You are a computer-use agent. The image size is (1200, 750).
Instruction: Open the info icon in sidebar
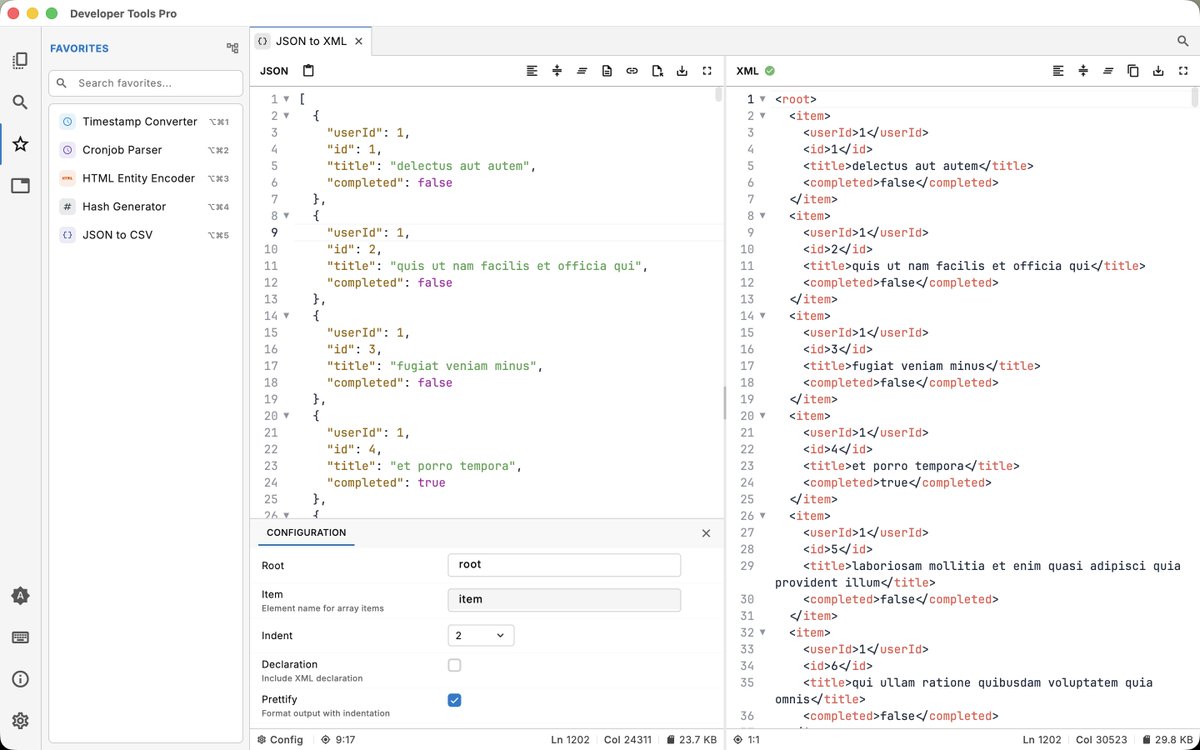coord(20,679)
